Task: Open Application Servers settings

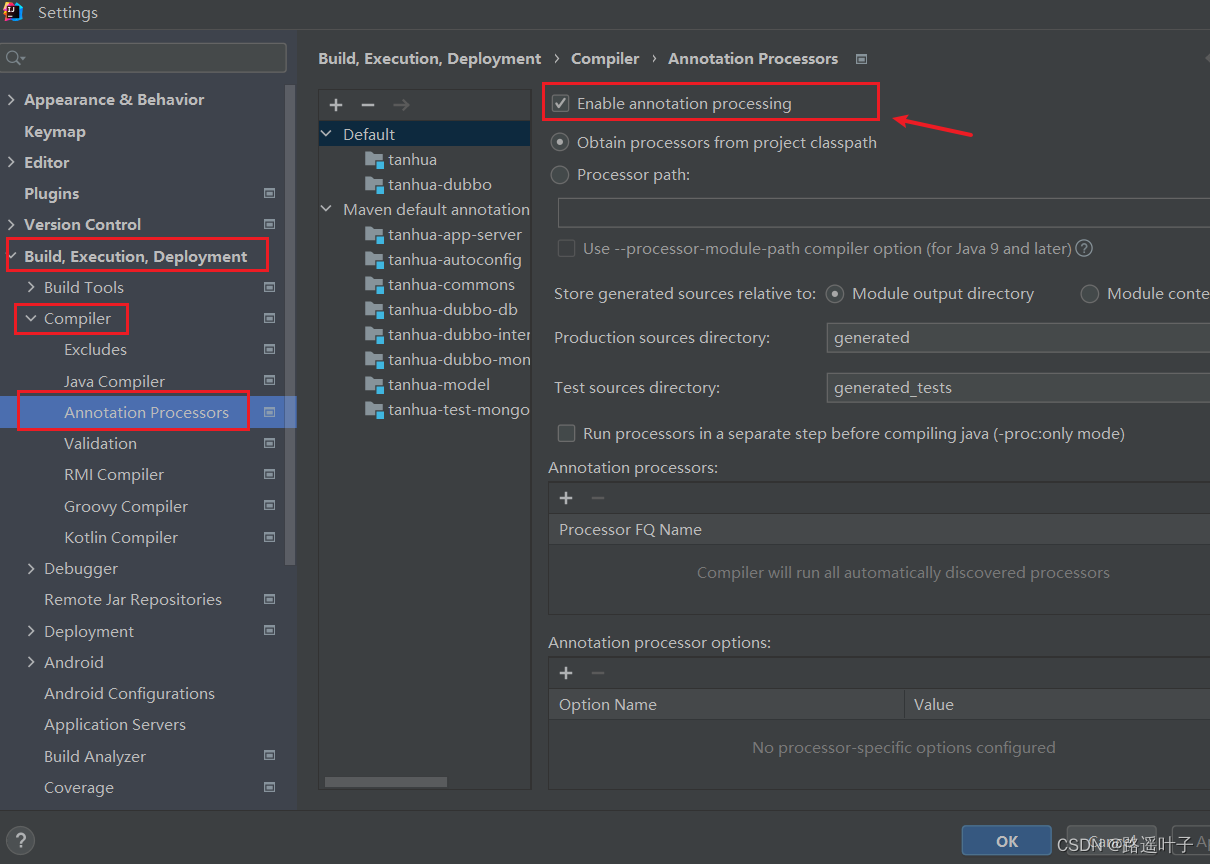Action: [115, 724]
